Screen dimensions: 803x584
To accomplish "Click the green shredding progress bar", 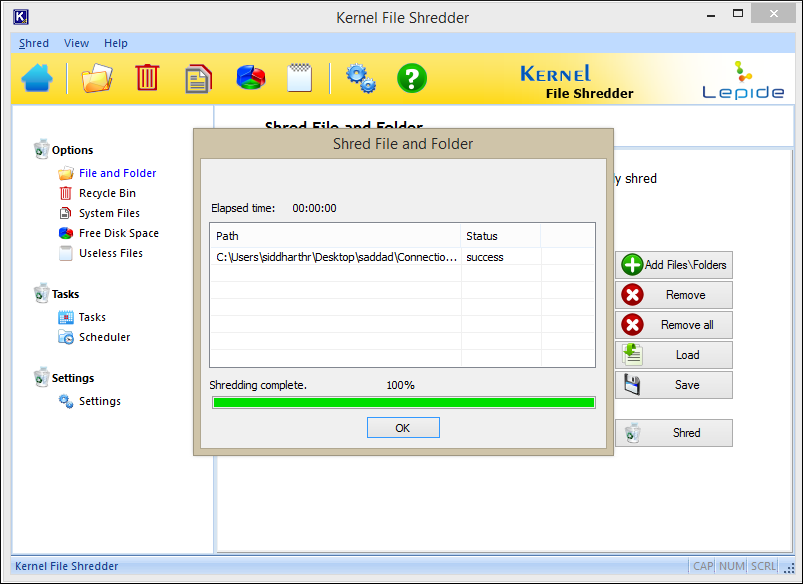I will coord(404,403).
